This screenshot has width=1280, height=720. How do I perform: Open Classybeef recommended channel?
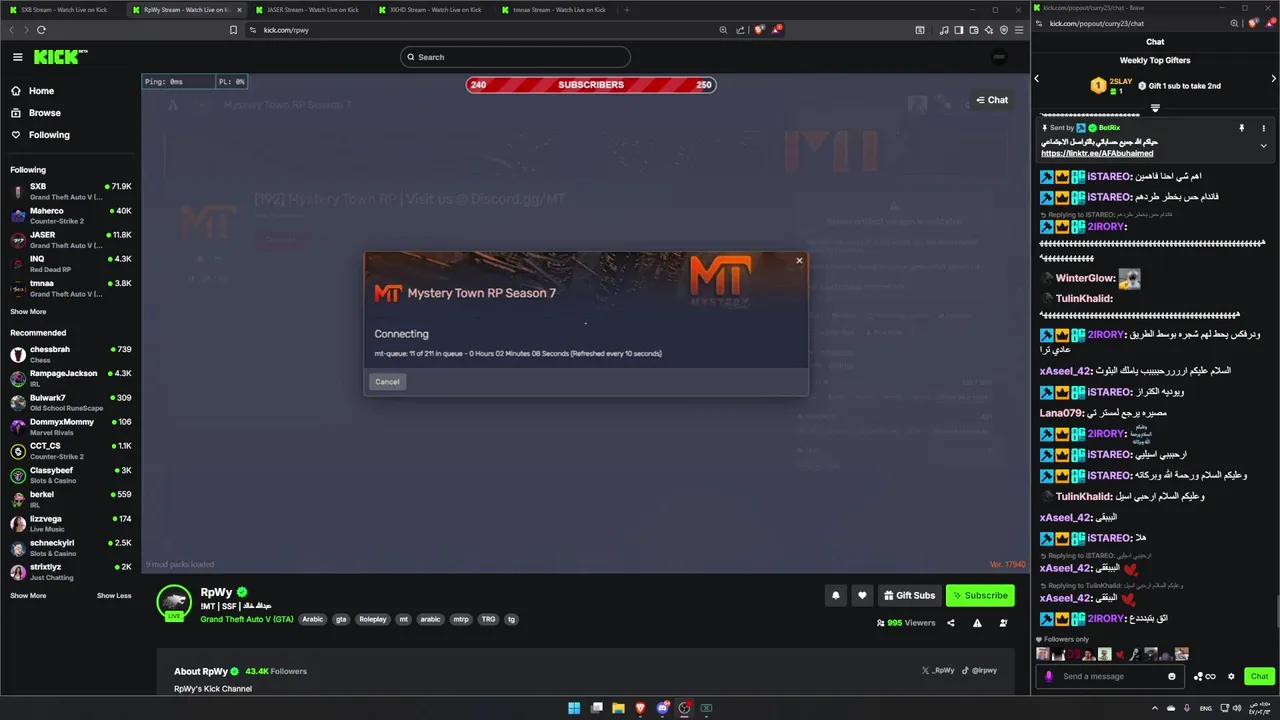coord(70,475)
